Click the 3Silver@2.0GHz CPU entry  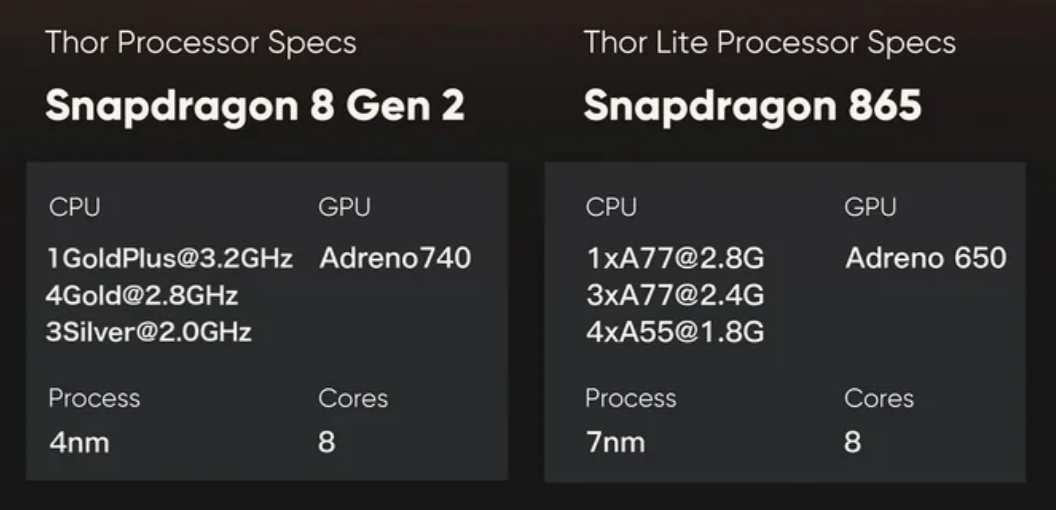coord(148,332)
